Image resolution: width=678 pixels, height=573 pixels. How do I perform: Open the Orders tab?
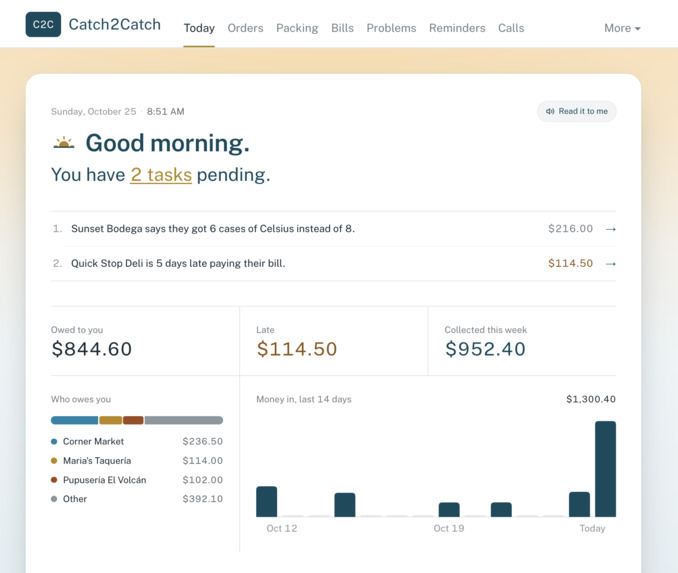245,28
